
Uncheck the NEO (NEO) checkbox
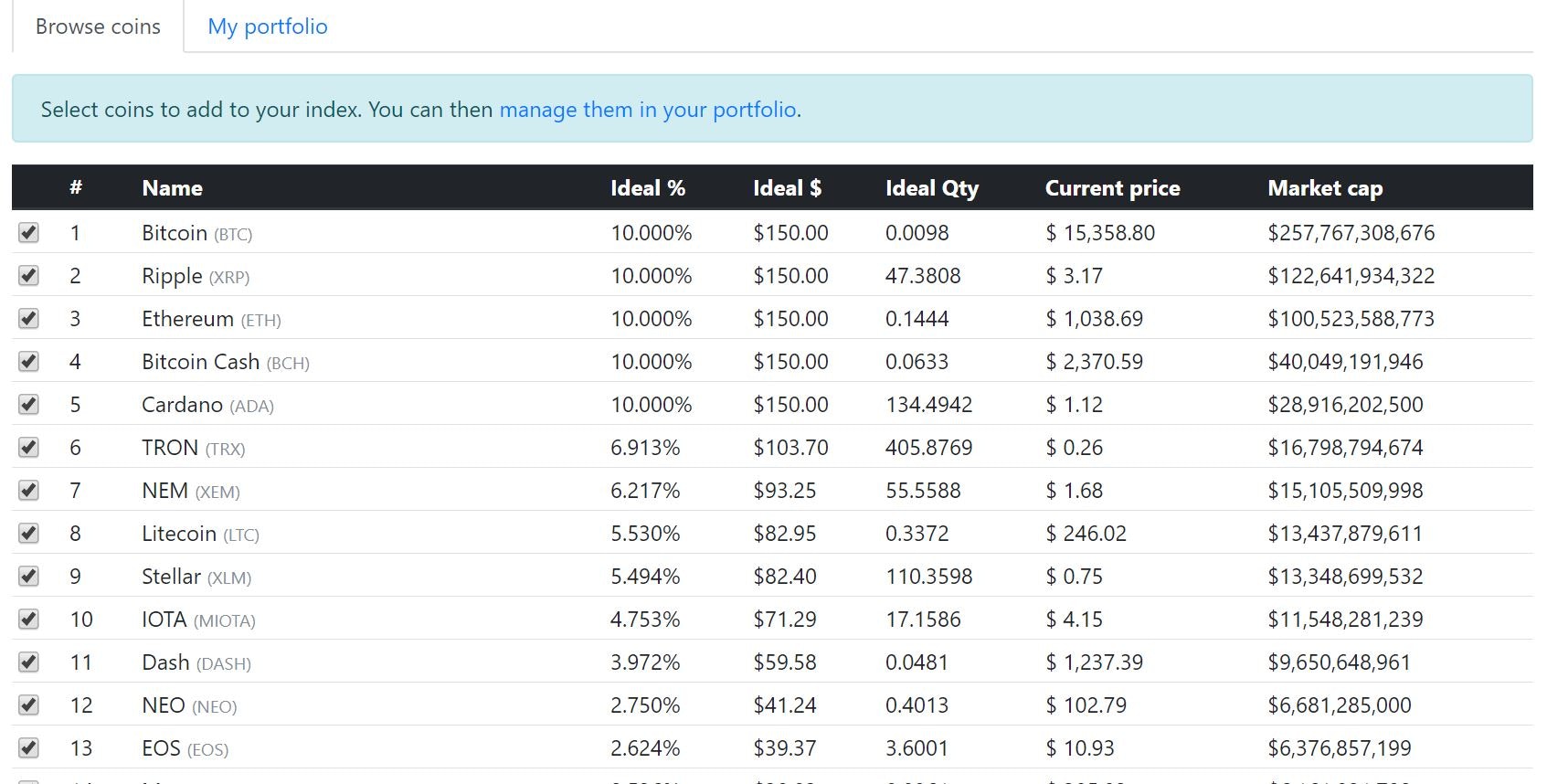(x=28, y=705)
